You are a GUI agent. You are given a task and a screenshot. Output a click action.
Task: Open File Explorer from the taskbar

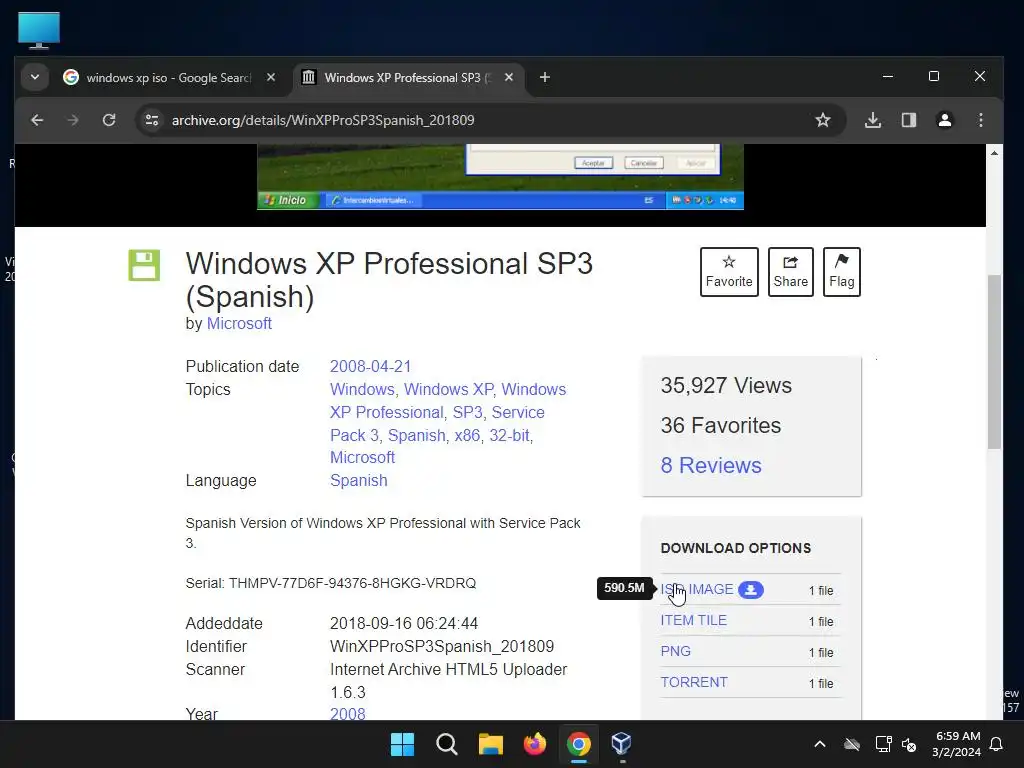point(490,744)
